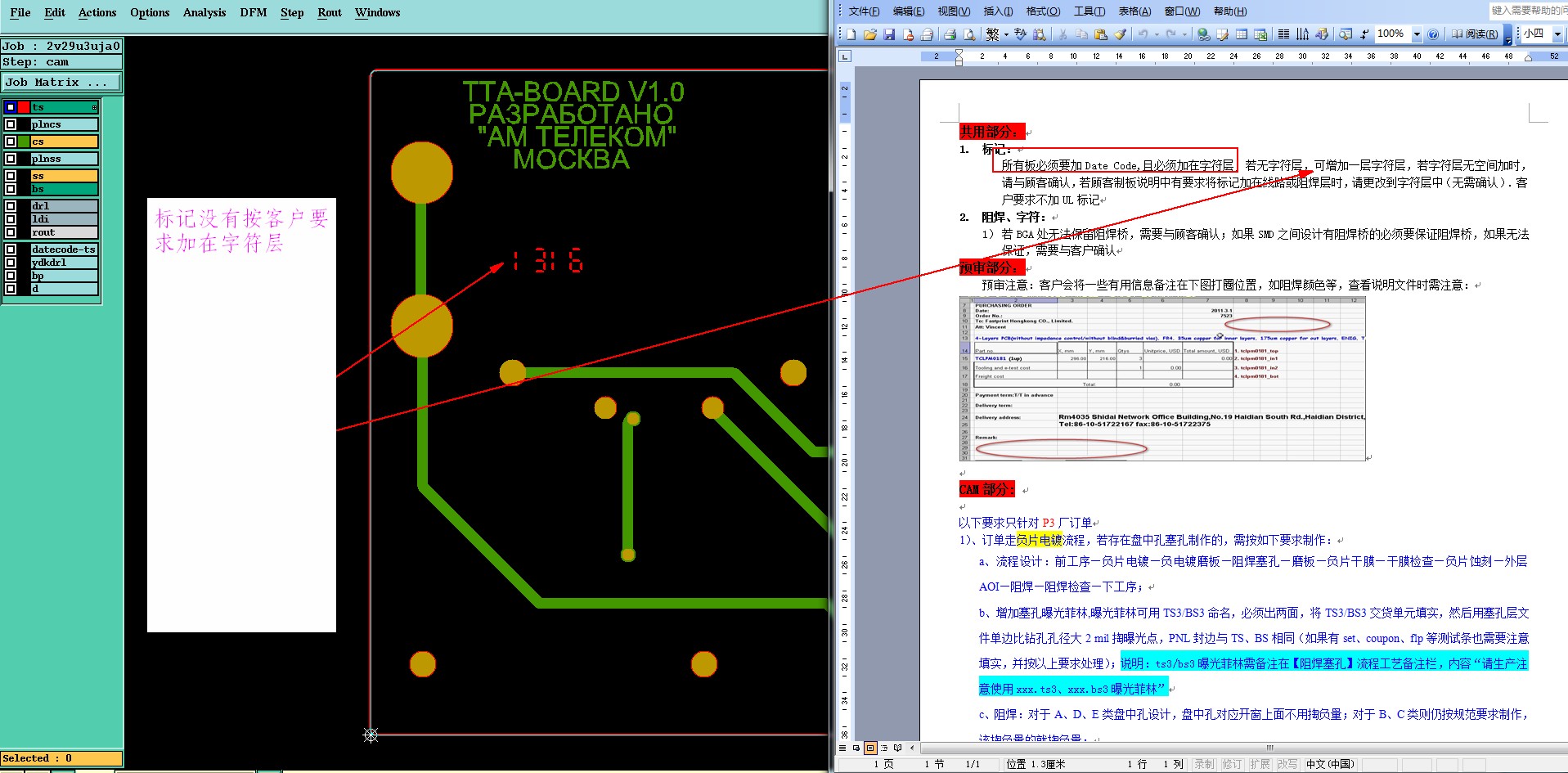Open Word's 格式(O) menu
The width and height of the screenshot is (1568, 773).
click(1043, 11)
